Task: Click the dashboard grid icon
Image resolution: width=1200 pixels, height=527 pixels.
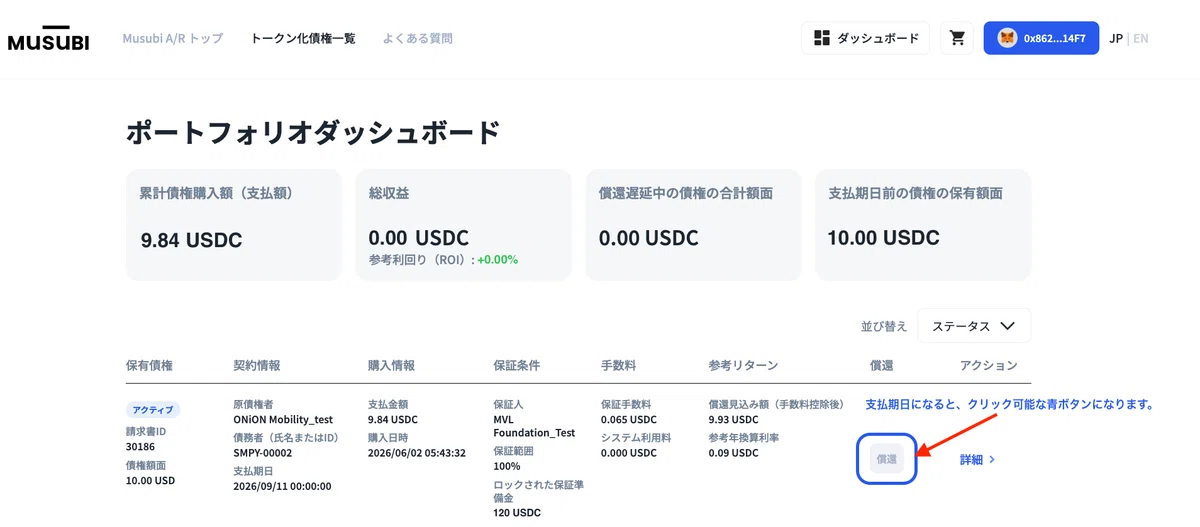Action: (x=822, y=38)
